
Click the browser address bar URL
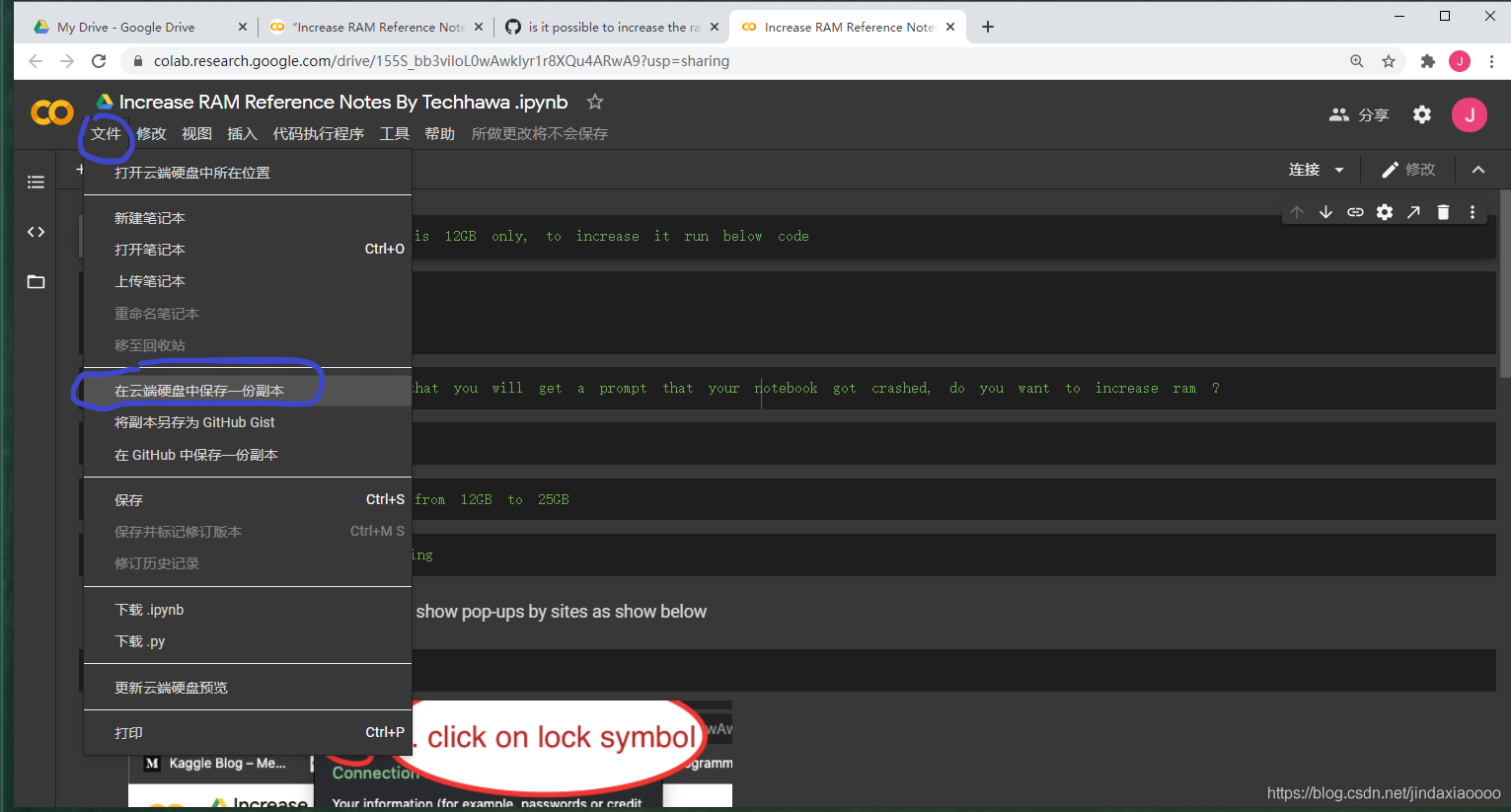coord(432,61)
